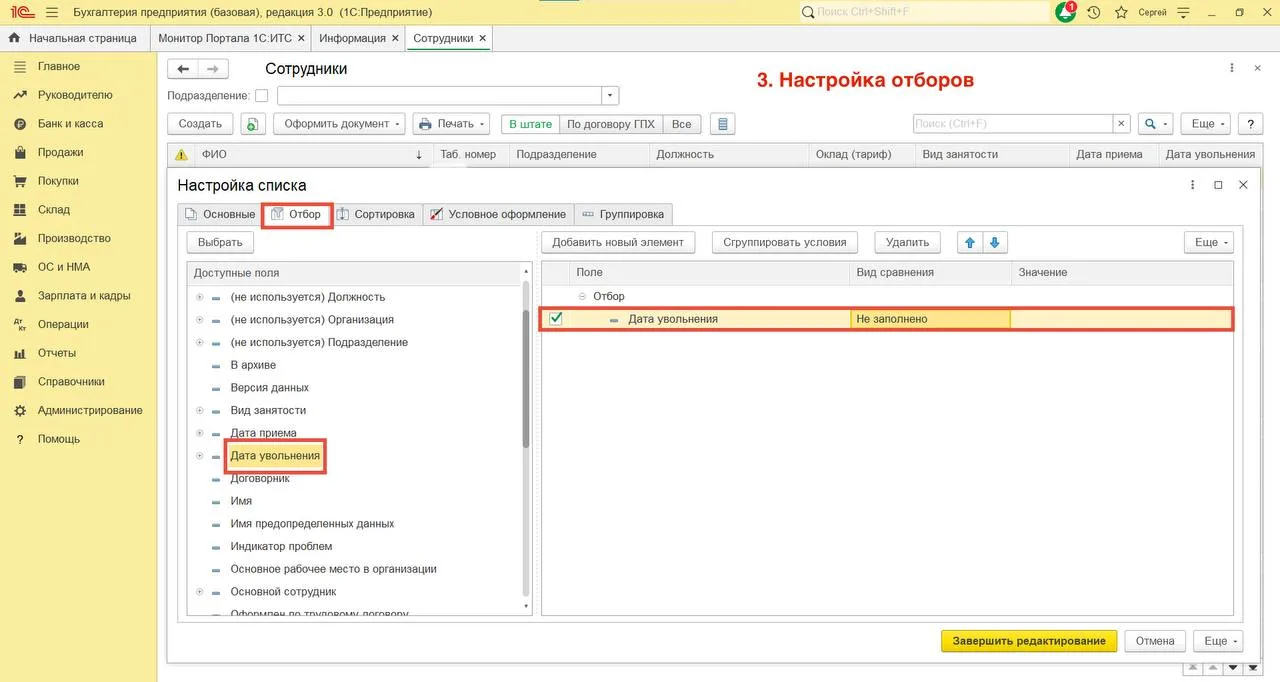1280x682 pixels.
Task: Open the Зарплата и кадры section
Action: 84,296
